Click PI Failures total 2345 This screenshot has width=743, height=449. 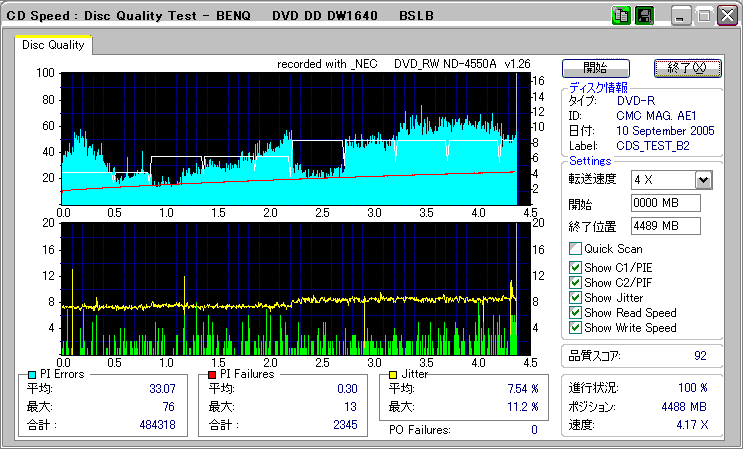coord(345,425)
